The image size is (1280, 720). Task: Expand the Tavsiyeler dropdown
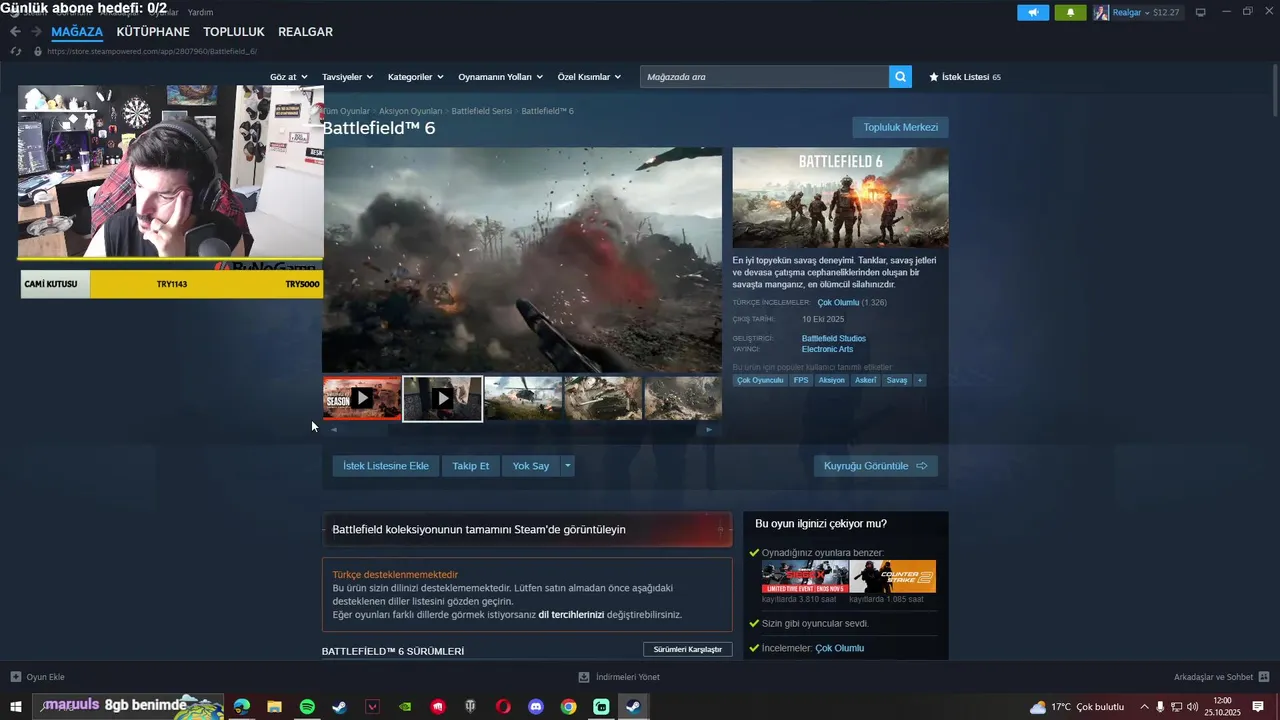click(x=347, y=77)
